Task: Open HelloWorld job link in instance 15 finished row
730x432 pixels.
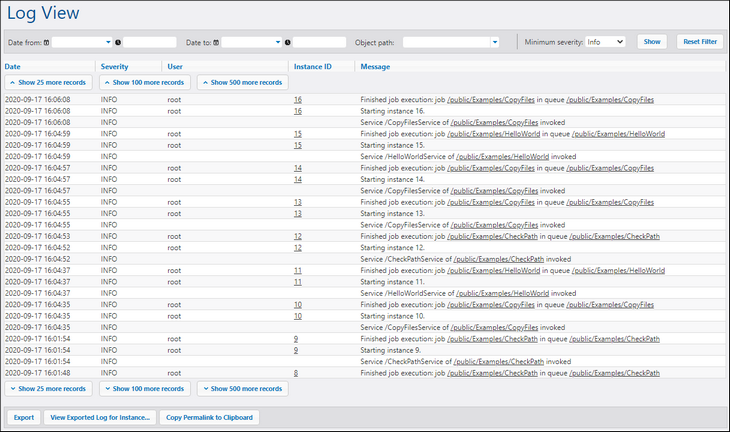Action: (493, 134)
